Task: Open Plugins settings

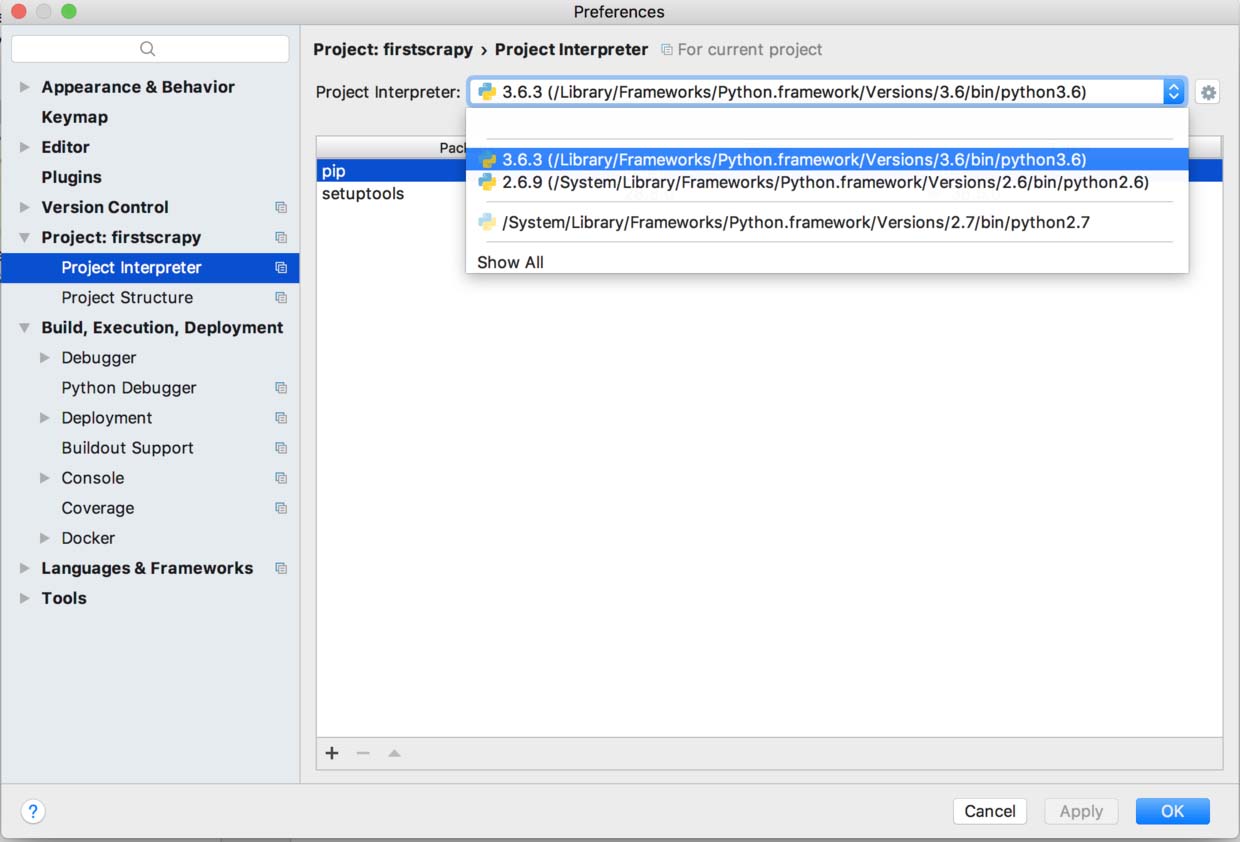Action: pyautogui.click(x=71, y=177)
